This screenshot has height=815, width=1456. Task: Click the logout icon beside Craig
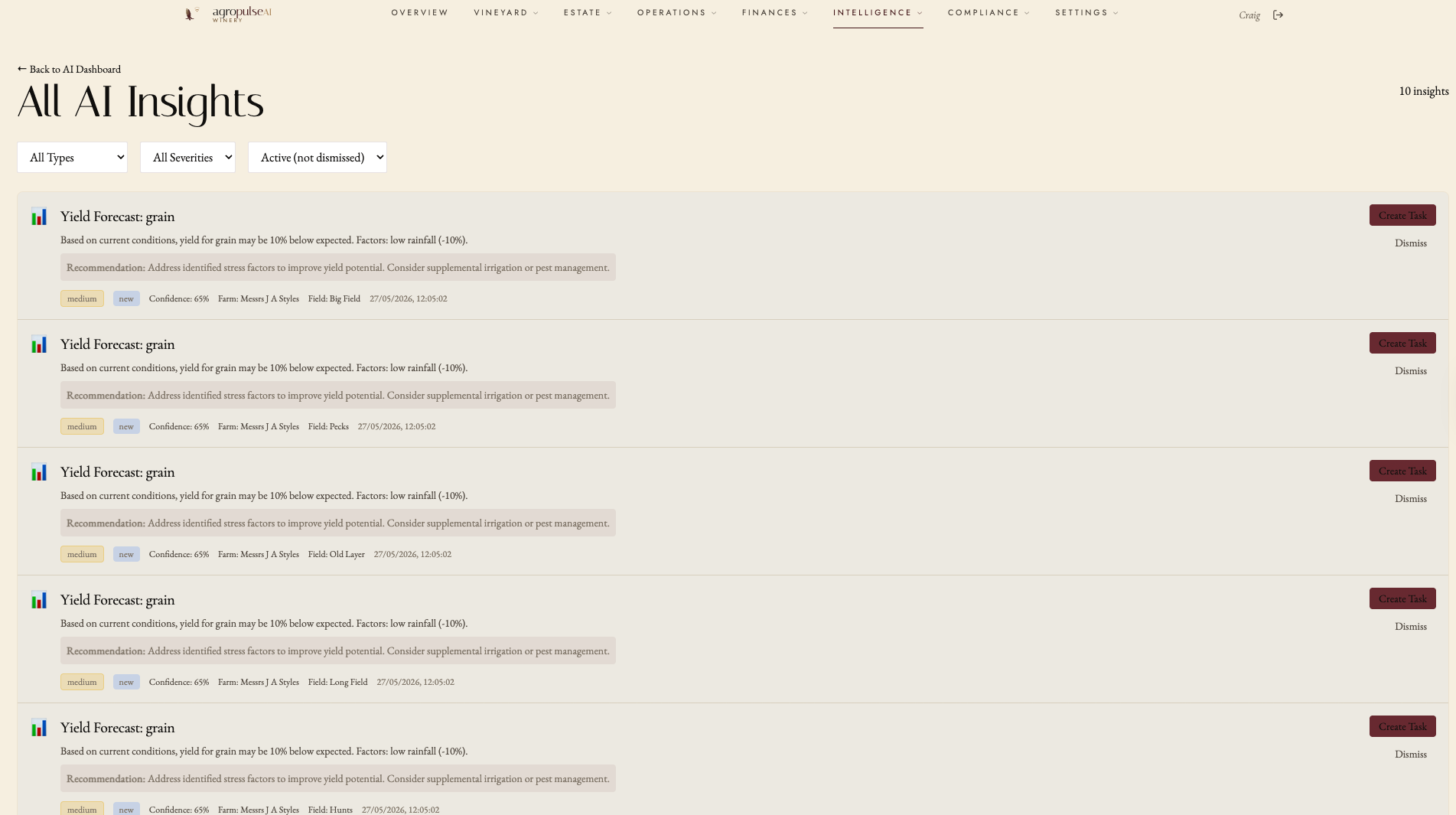[1278, 15]
